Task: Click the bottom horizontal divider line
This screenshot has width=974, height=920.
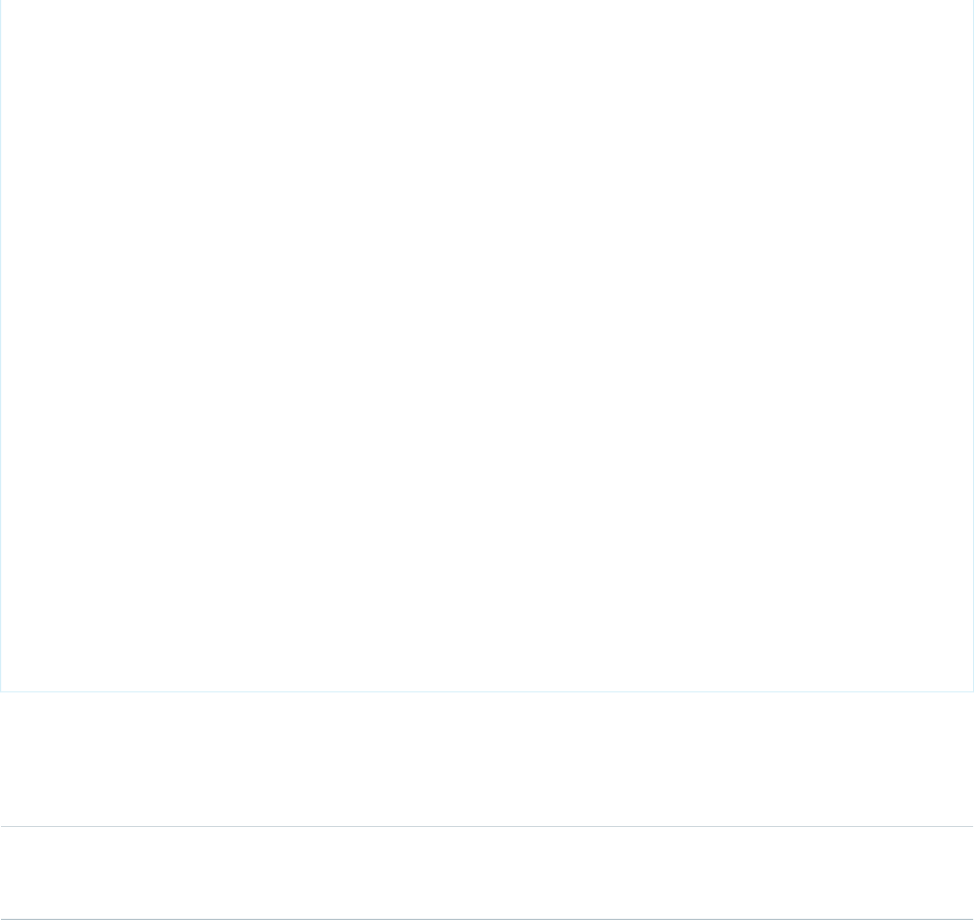Action: [487, 918]
